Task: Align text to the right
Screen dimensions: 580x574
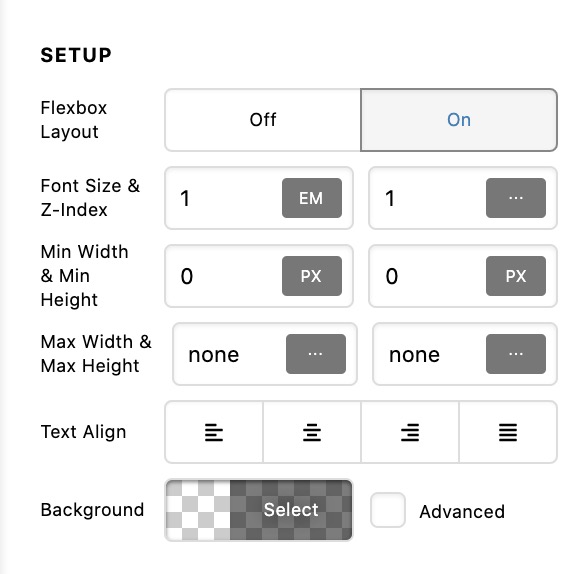Action: [410, 432]
